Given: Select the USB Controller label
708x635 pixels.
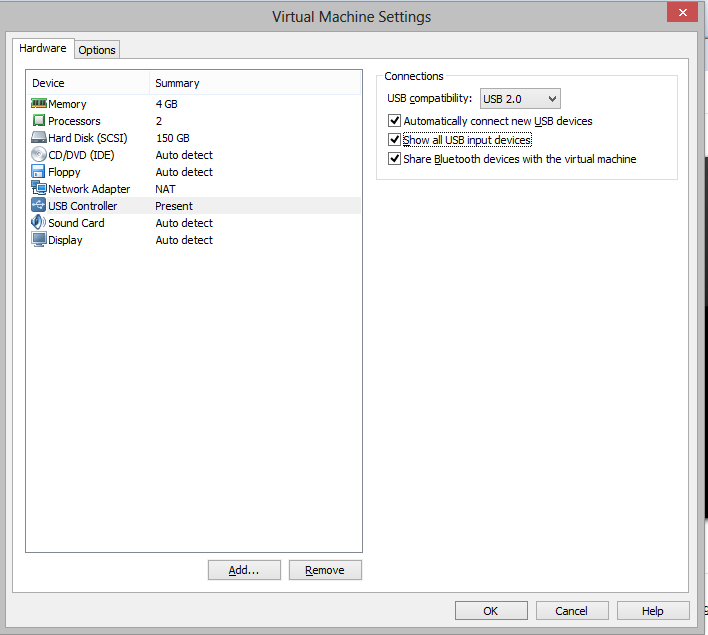Looking at the screenshot, I should 83,206.
